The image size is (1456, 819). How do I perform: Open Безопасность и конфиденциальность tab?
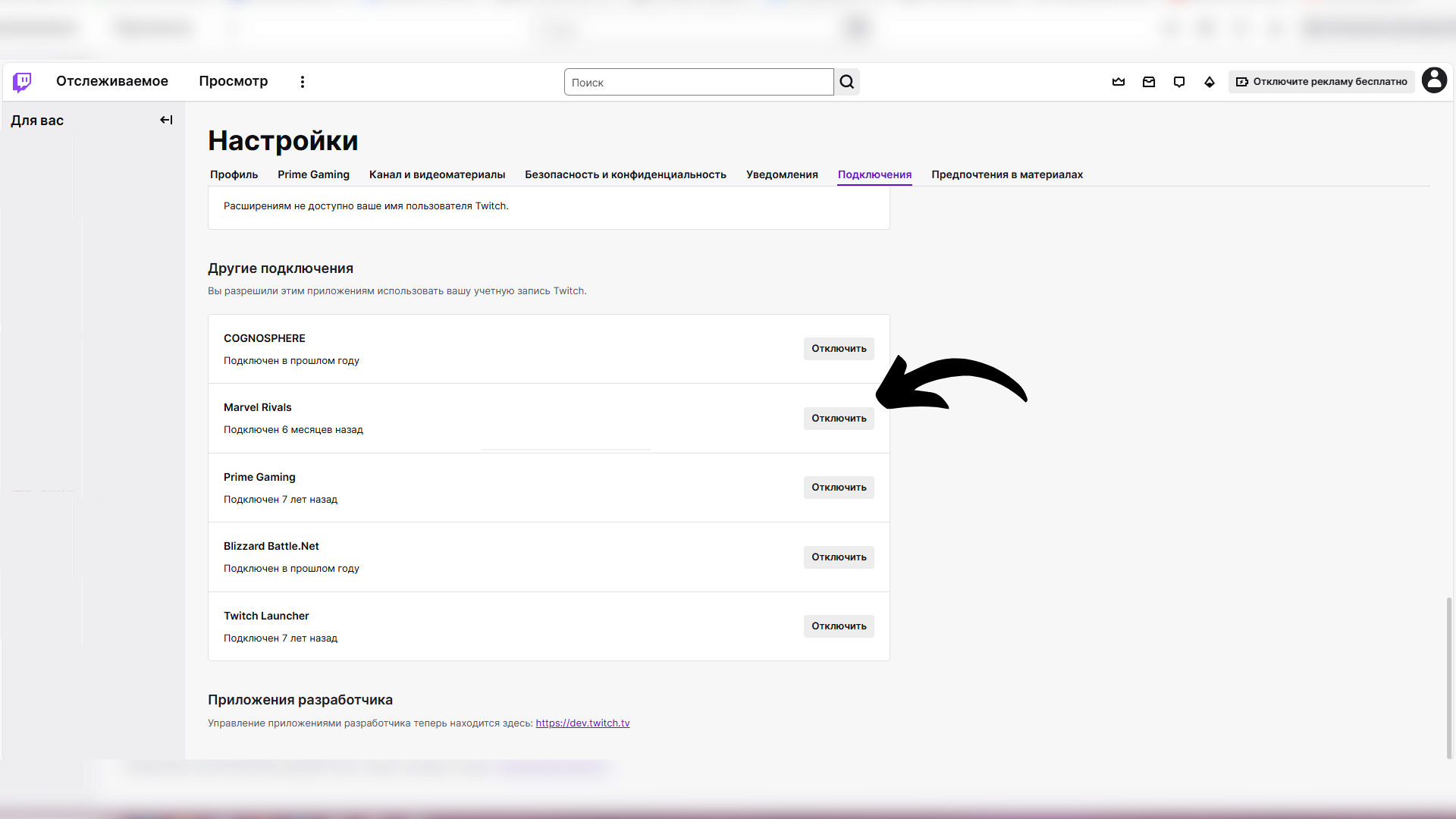point(626,174)
